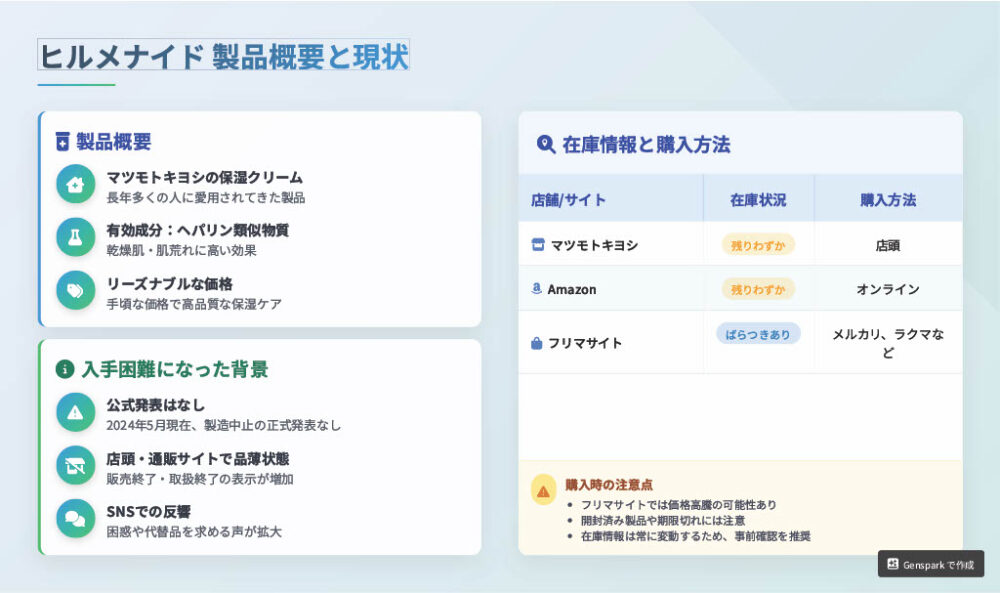Image resolution: width=1000 pixels, height=593 pixels.
Task: Click the 在庫情報と購入方法 heading
Action: tap(646, 144)
